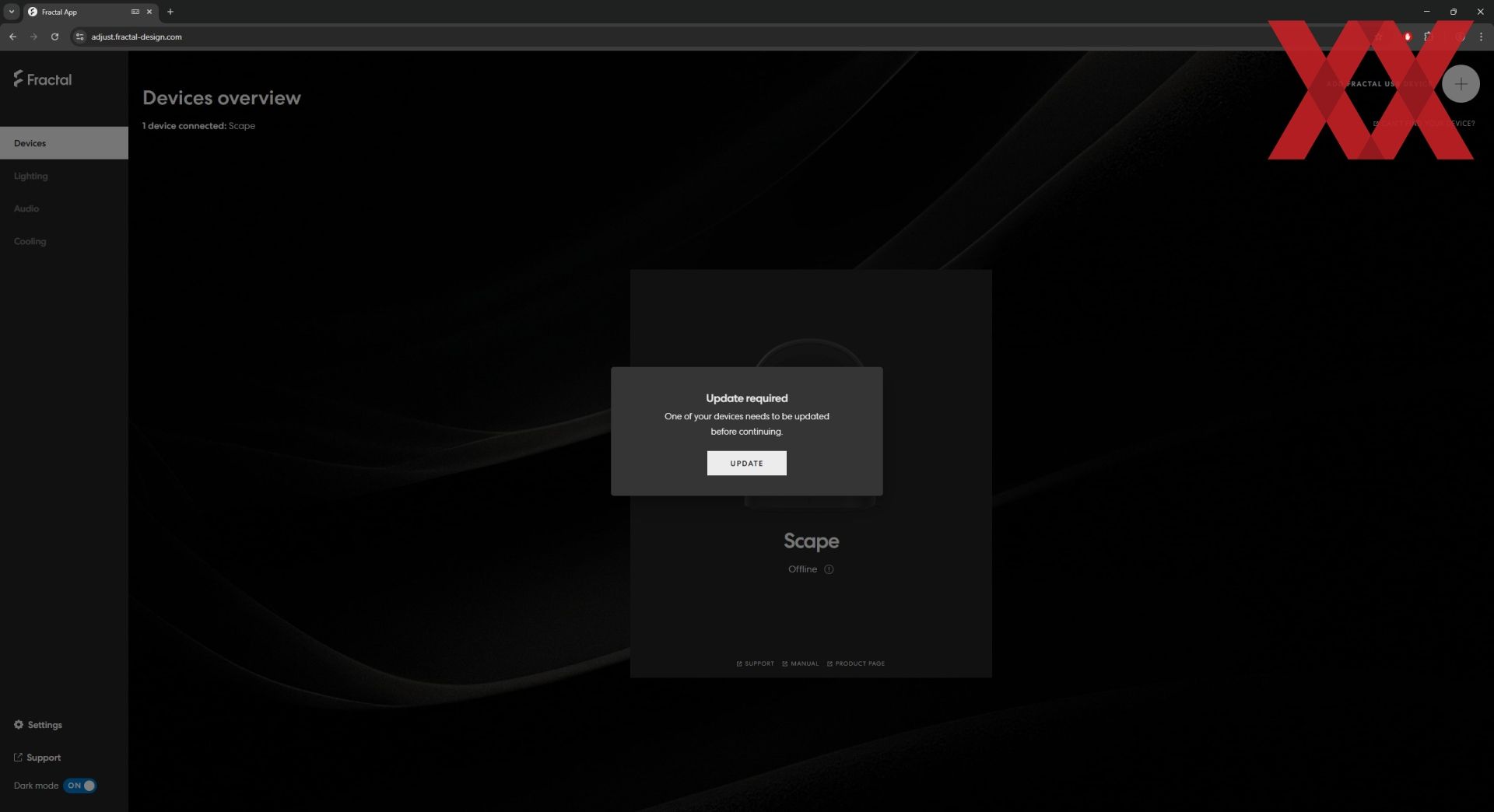Open a new browser tab
Image resolution: width=1494 pixels, height=812 pixels.
click(170, 12)
